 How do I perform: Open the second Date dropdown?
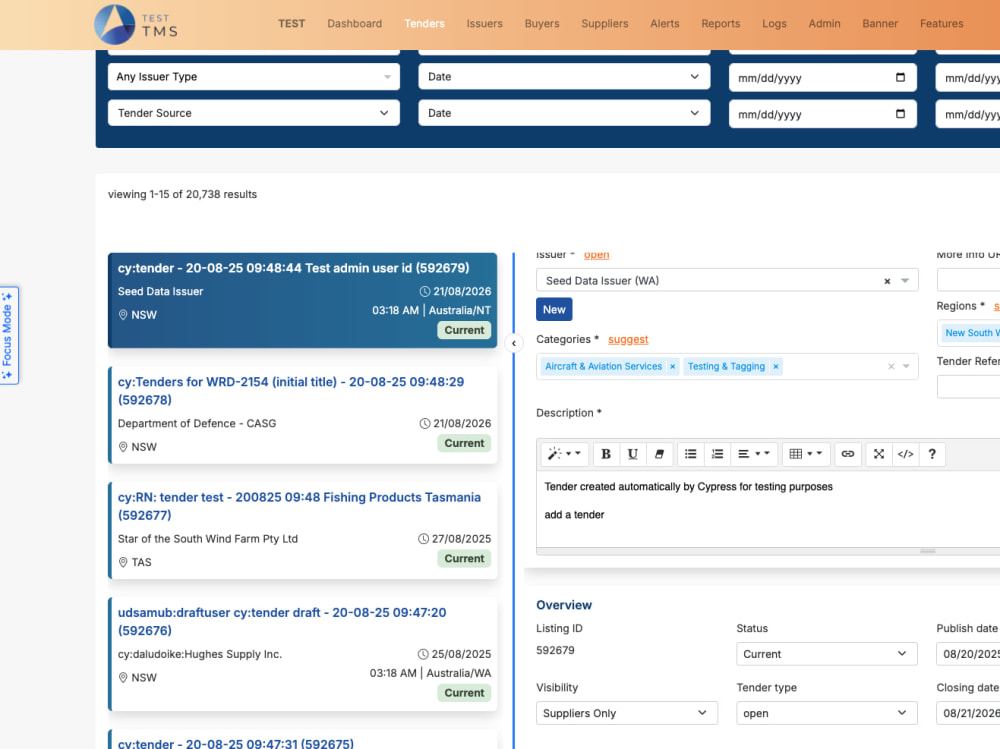point(564,113)
